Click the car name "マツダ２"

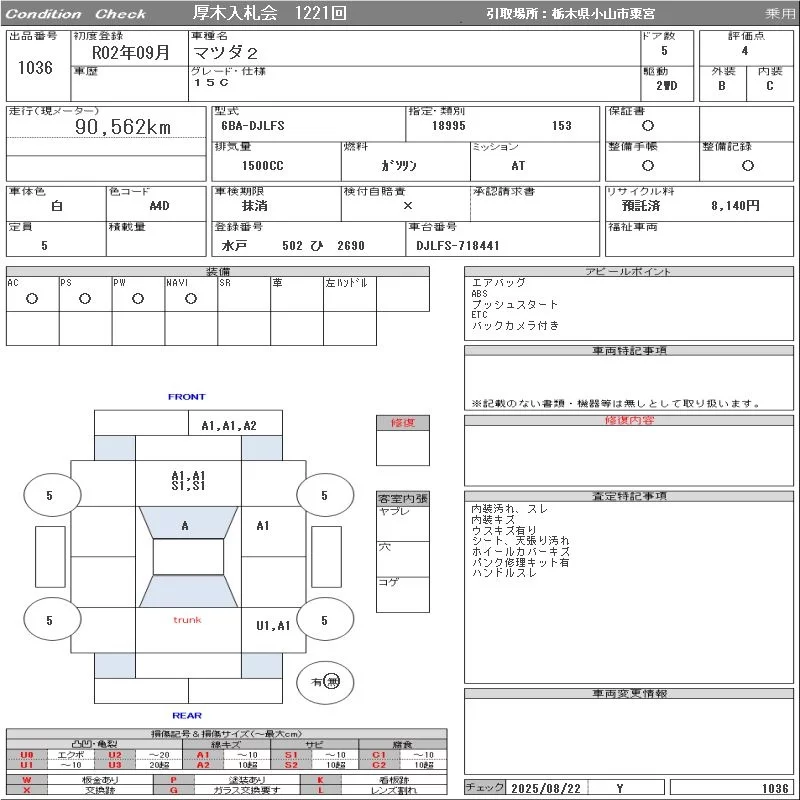[226, 52]
